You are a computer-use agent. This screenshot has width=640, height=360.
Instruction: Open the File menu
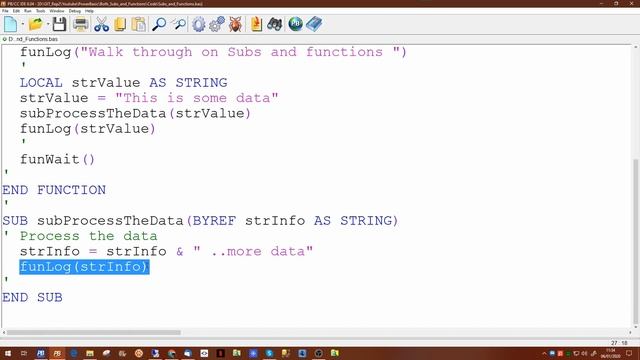point(5,11)
